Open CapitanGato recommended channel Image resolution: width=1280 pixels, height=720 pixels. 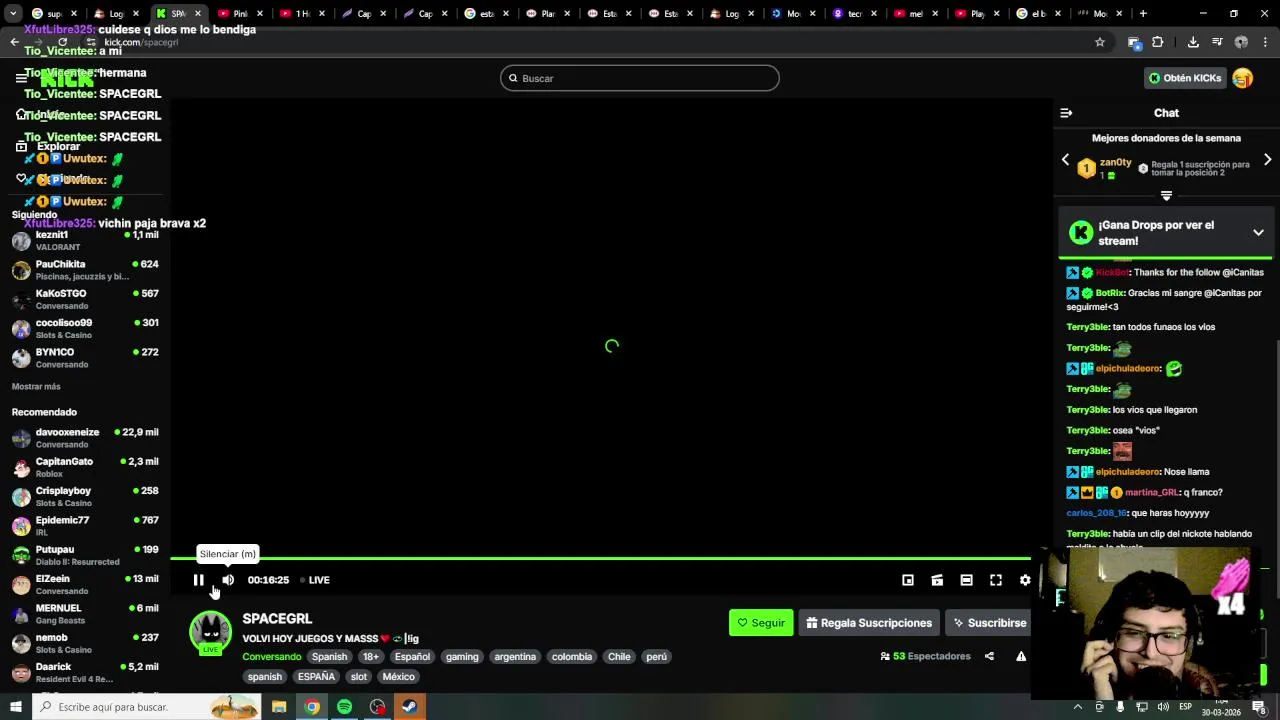[x=85, y=467]
